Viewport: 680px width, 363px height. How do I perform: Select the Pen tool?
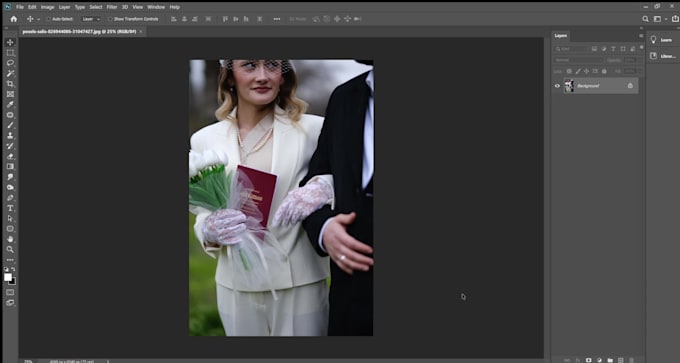pos(10,198)
